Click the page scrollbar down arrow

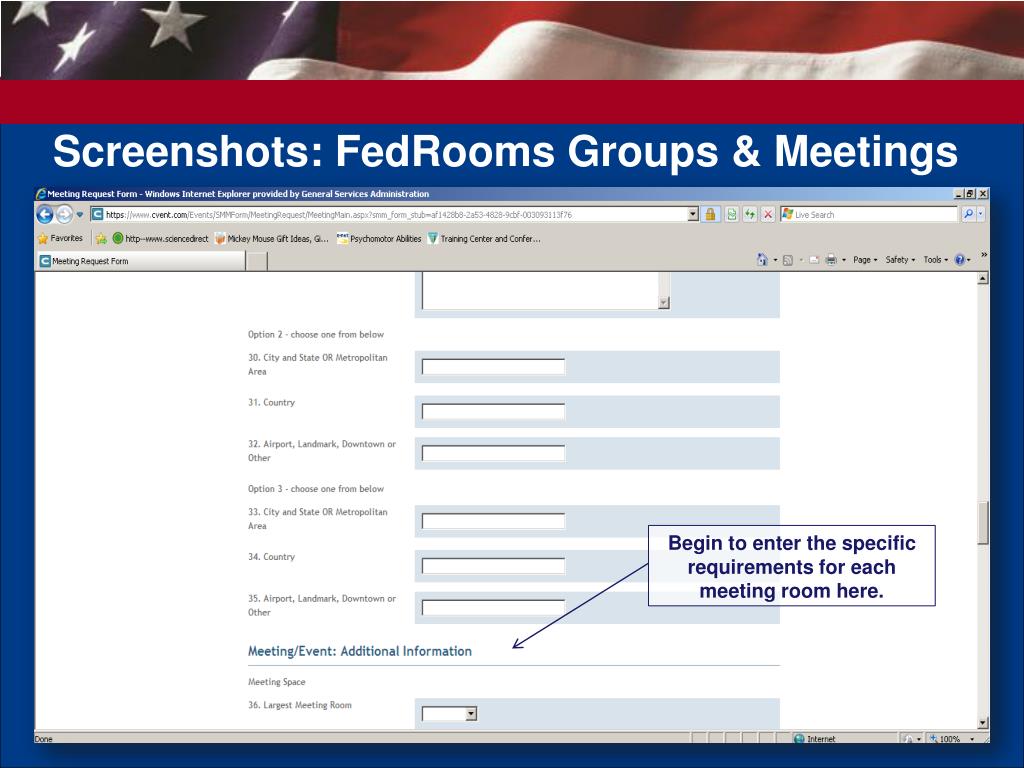point(983,722)
